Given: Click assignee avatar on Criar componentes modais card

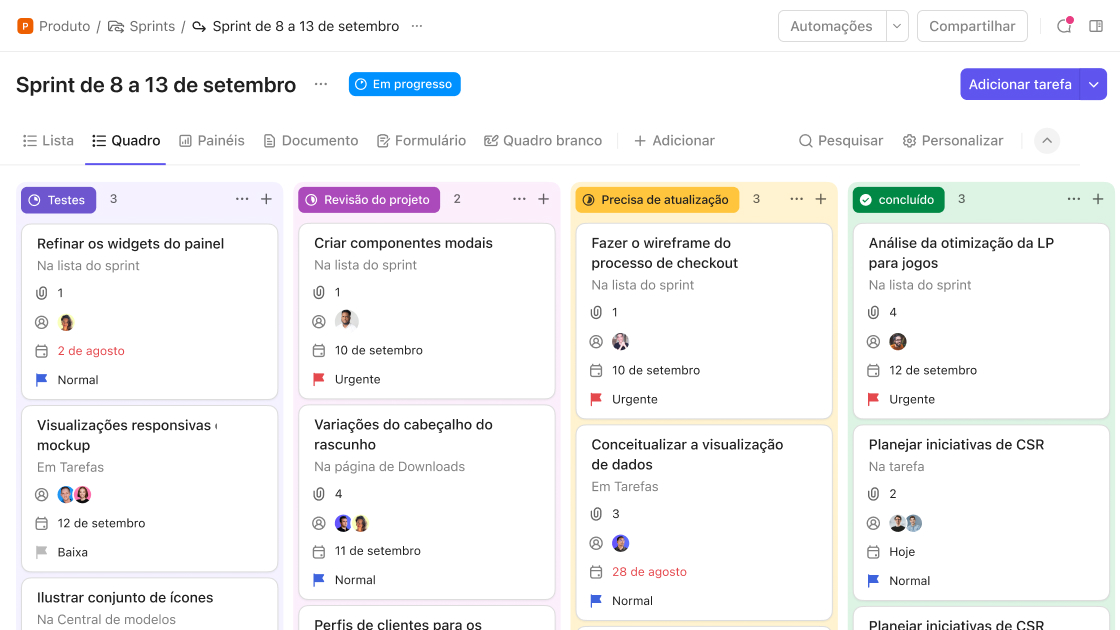Looking at the screenshot, I should point(346,321).
